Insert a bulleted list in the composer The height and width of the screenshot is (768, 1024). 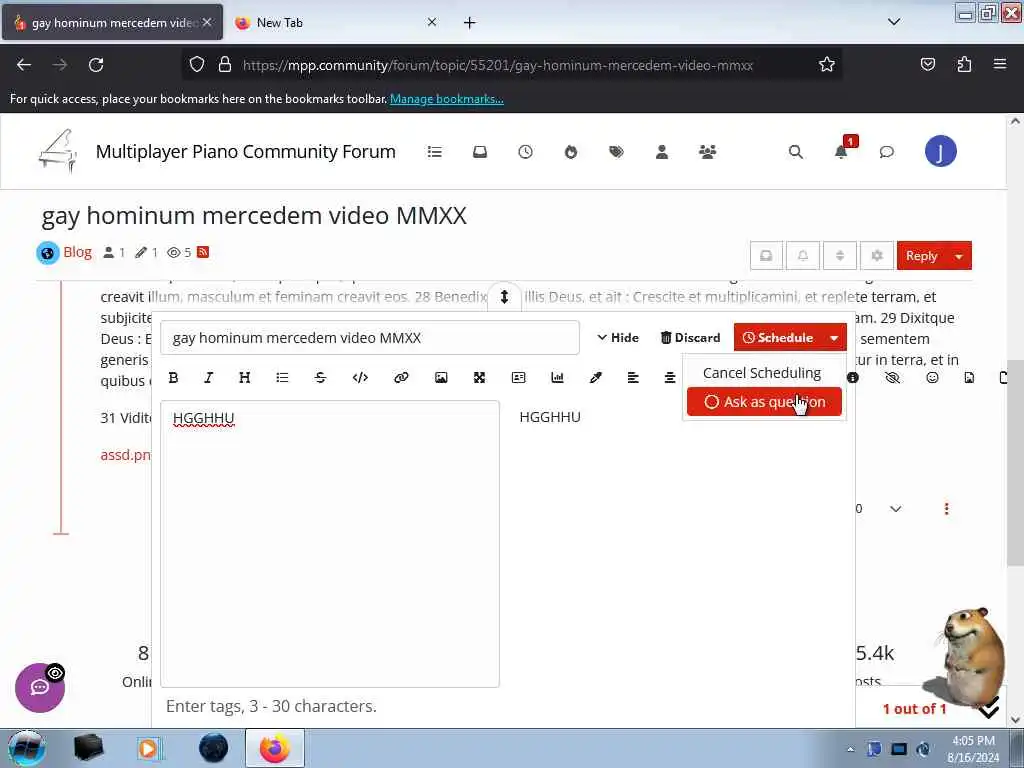282,377
